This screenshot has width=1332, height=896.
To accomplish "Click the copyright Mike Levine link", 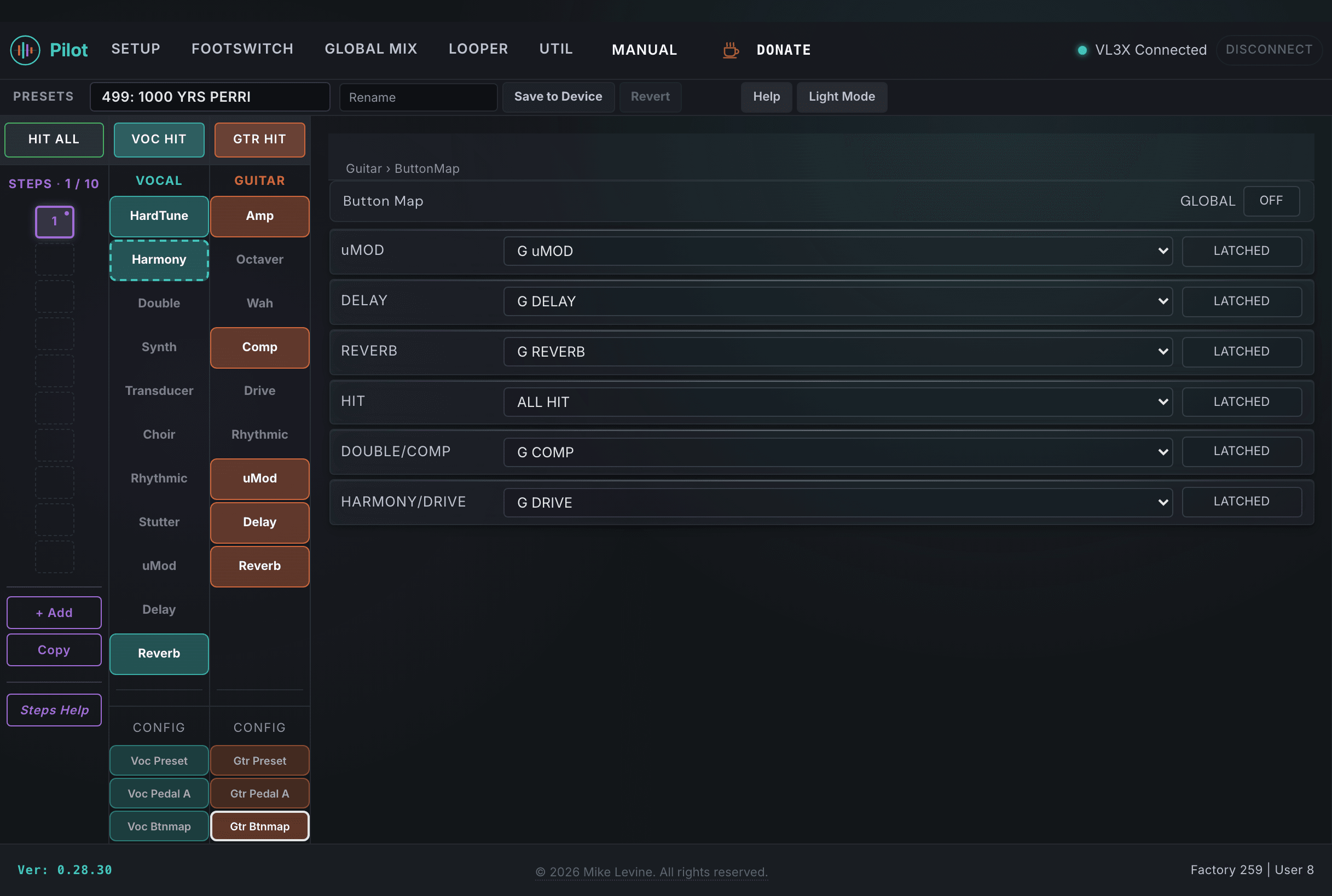I will coord(651,872).
